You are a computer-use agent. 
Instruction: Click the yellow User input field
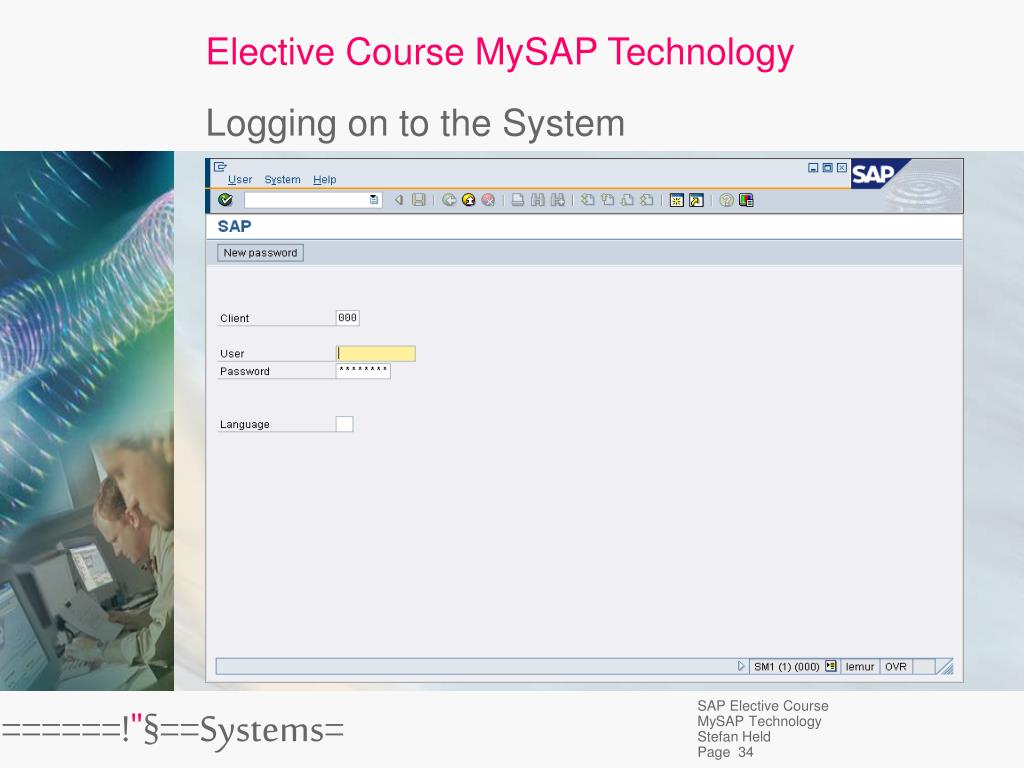[x=376, y=353]
